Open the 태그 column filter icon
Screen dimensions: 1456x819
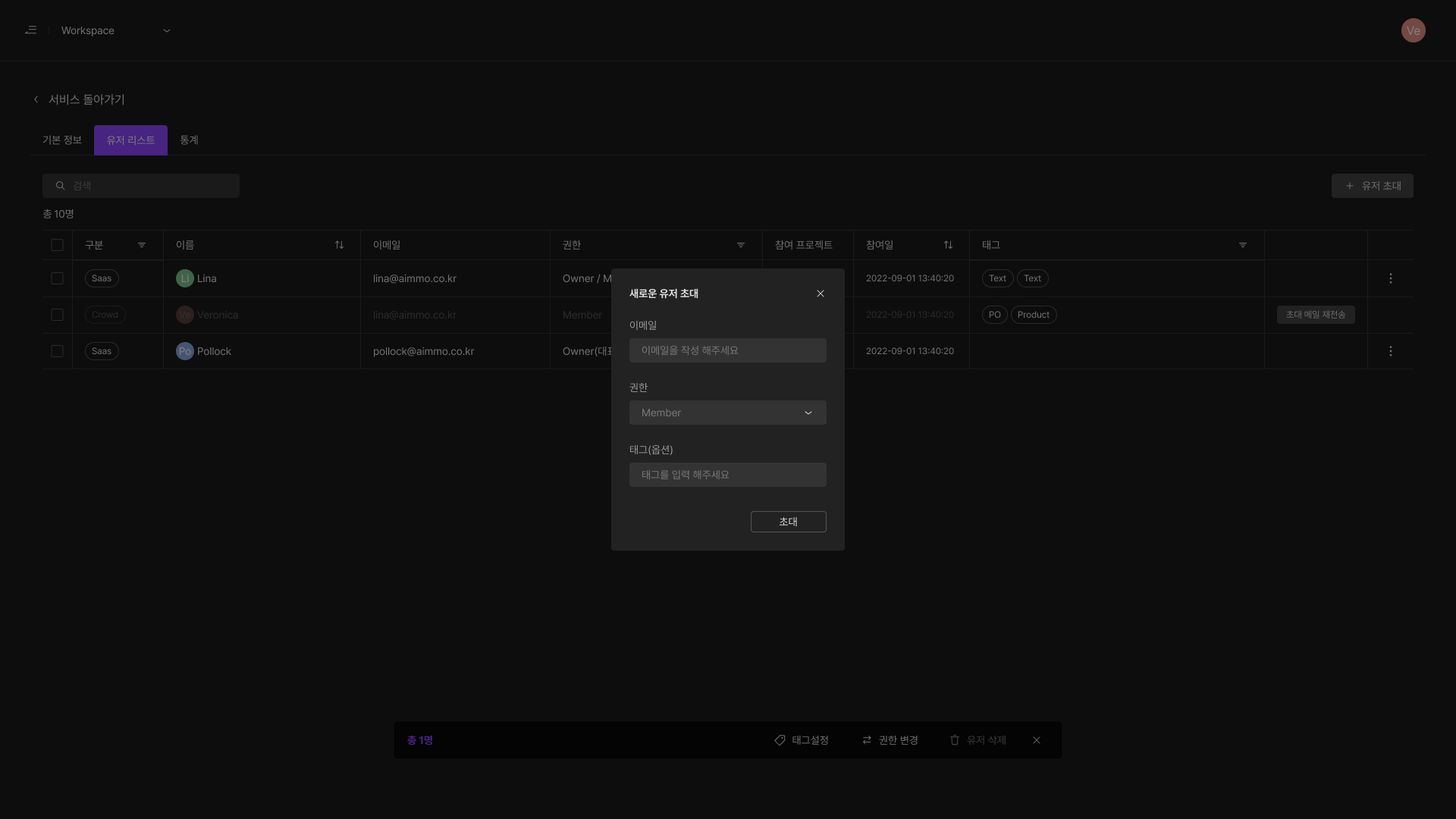tap(1243, 245)
